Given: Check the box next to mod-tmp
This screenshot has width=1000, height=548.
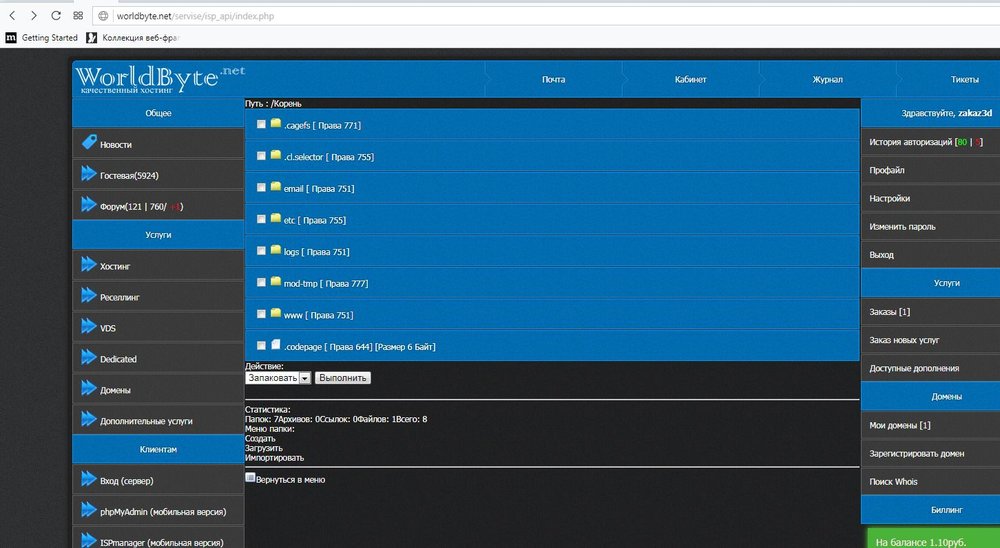Looking at the screenshot, I should (x=261, y=283).
